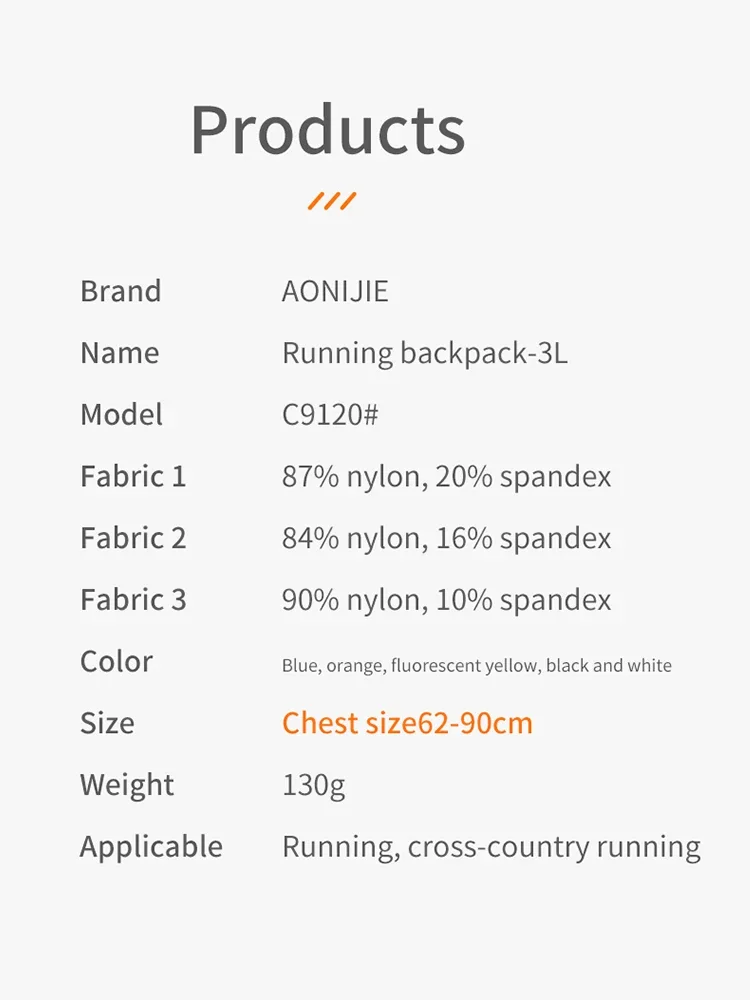Viewport: 750px width, 1000px height.
Task: Click the 130g weight value
Action: coord(313,785)
